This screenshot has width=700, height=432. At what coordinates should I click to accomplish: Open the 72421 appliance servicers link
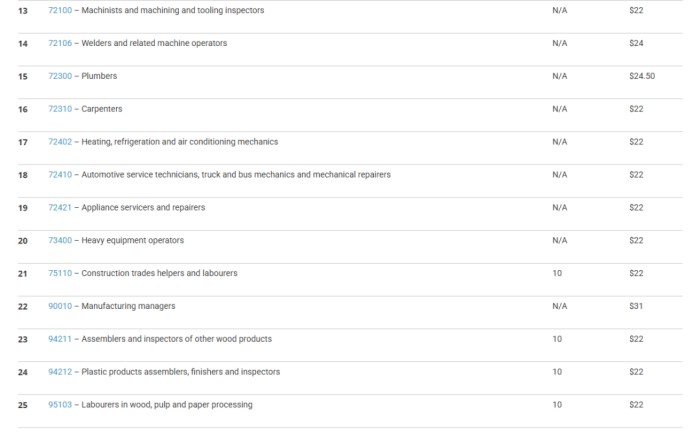[x=59, y=208]
